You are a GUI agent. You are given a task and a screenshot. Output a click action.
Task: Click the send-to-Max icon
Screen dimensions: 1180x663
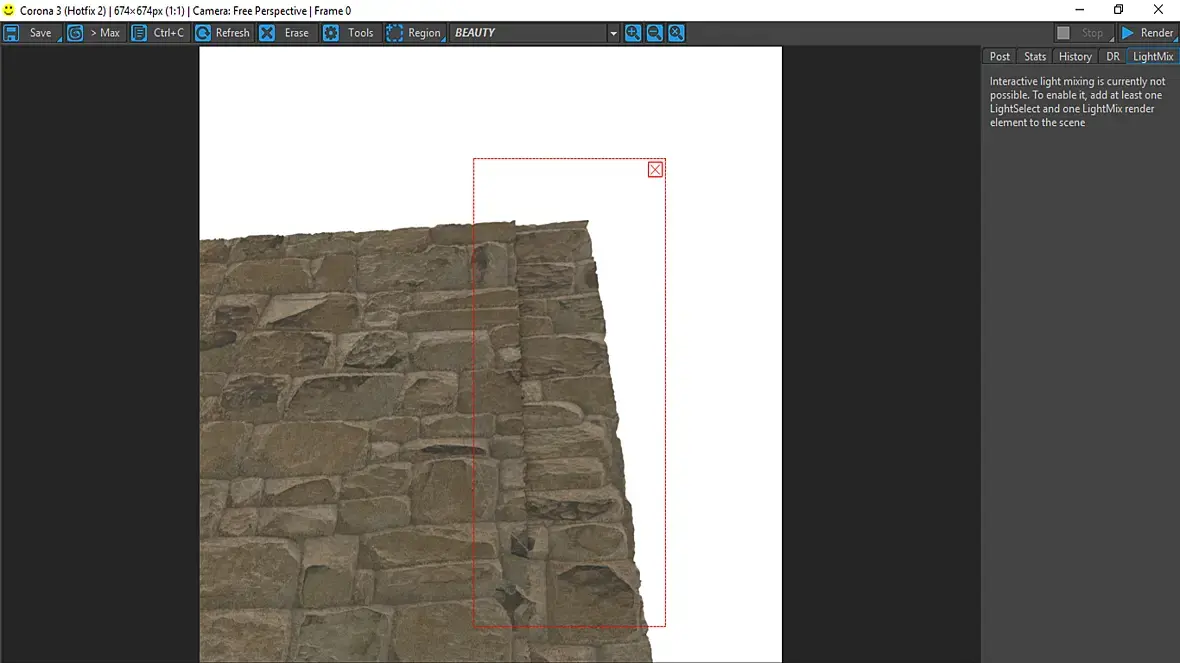tap(75, 33)
